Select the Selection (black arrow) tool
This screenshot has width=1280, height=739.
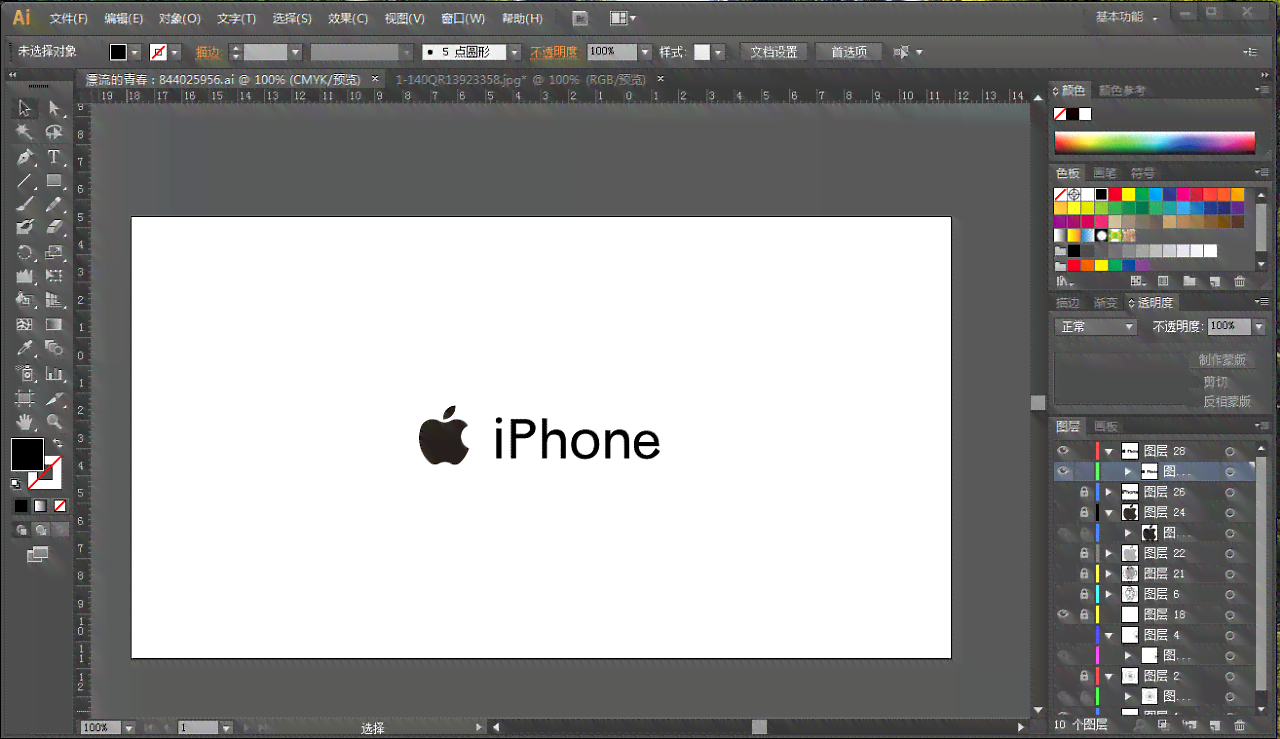point(25,109)
